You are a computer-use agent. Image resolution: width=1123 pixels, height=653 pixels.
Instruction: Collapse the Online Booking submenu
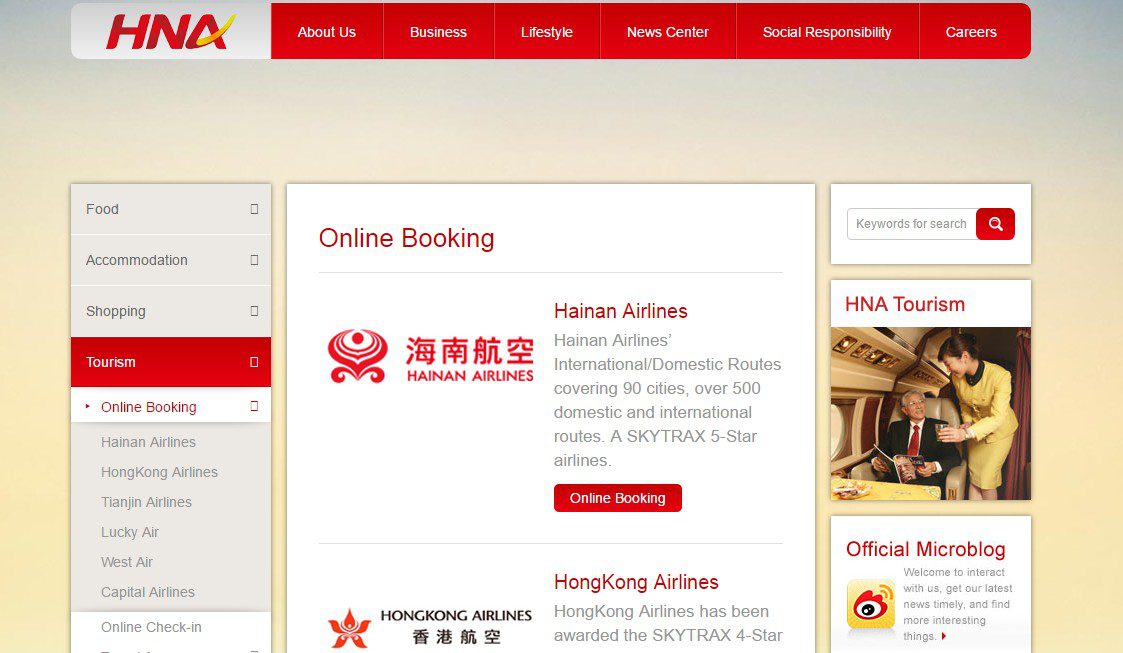tap(254, 406)
